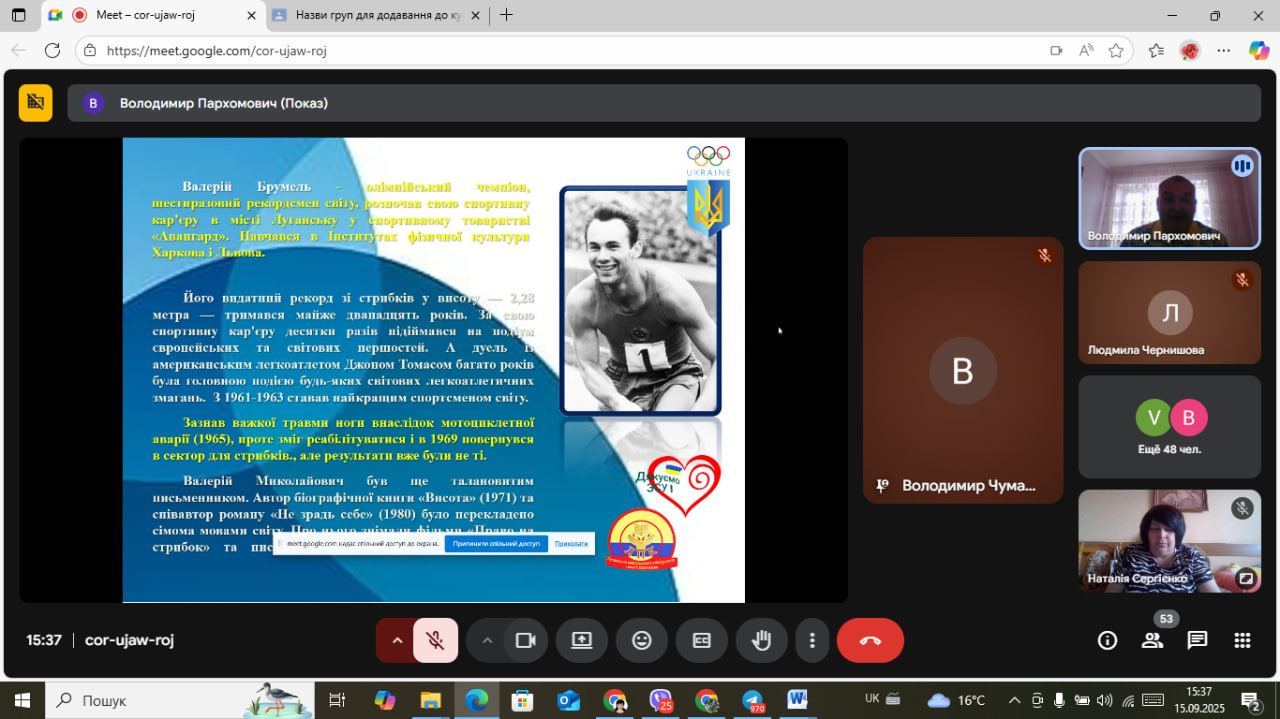Click the blue stop sharing button

[x=496, y=544]
